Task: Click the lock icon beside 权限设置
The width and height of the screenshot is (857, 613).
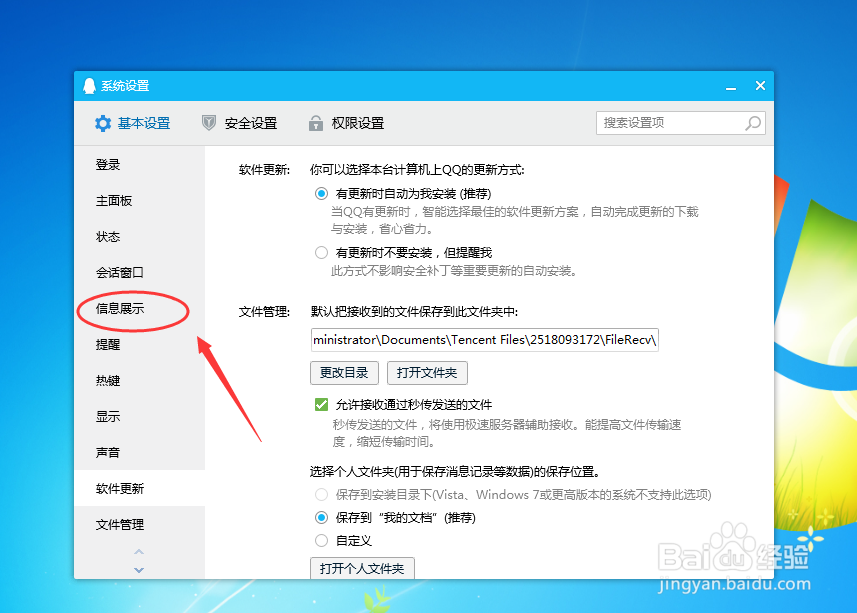Action: pyautogui.click(x=318, y=123)
